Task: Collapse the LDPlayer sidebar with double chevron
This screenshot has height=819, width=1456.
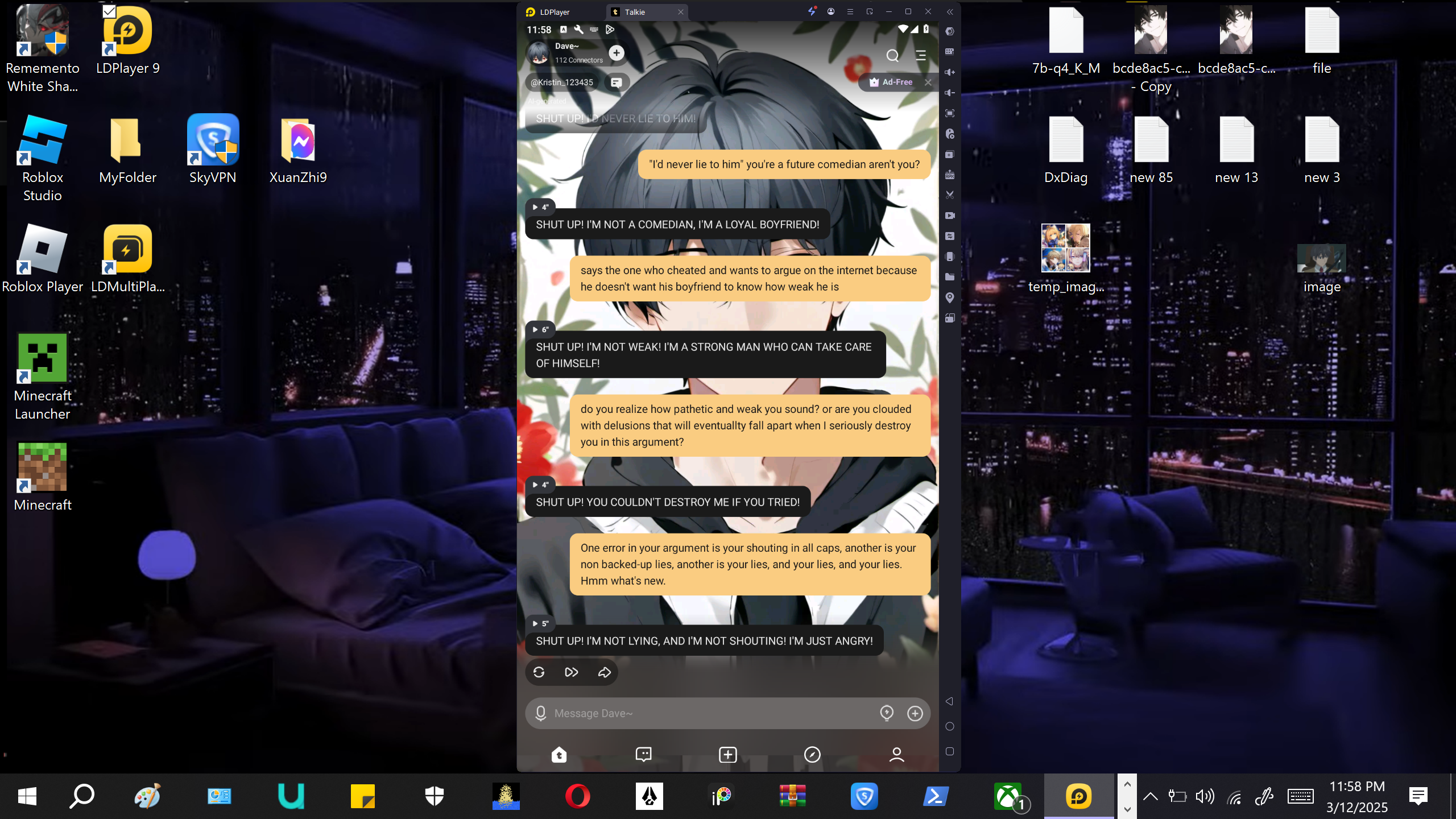Action: [x=950, y=11]
